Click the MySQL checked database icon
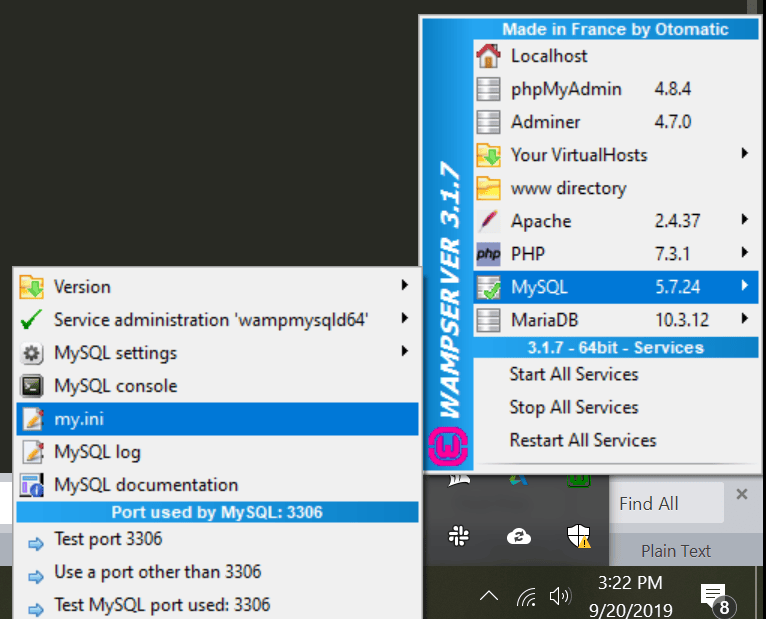The height and width of the screenshot is (619, 766). 489,287
